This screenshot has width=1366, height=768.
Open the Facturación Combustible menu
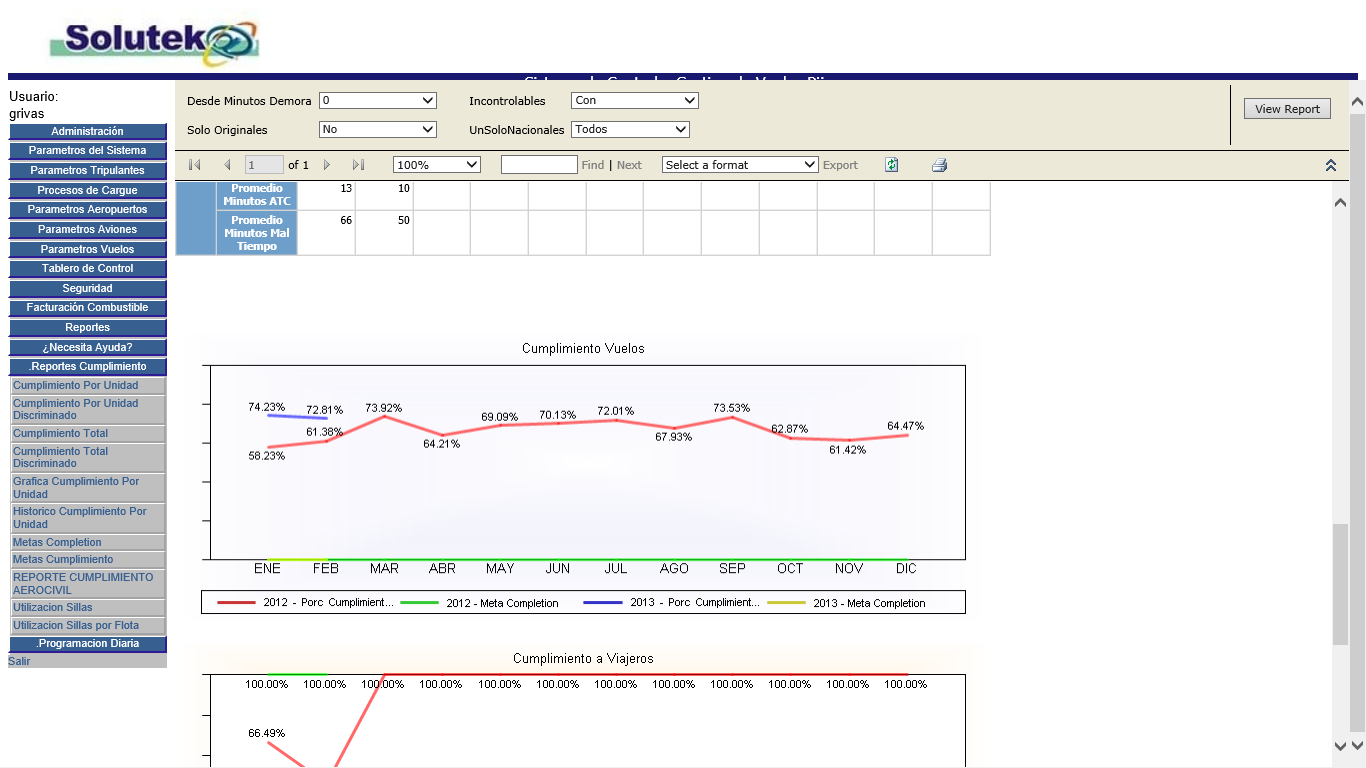click(88, 307)
